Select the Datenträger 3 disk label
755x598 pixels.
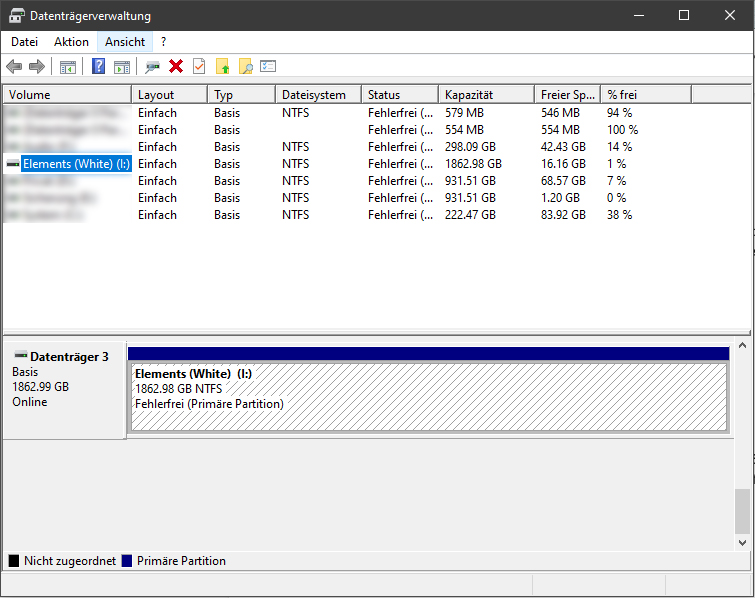(x=69, y=357)
